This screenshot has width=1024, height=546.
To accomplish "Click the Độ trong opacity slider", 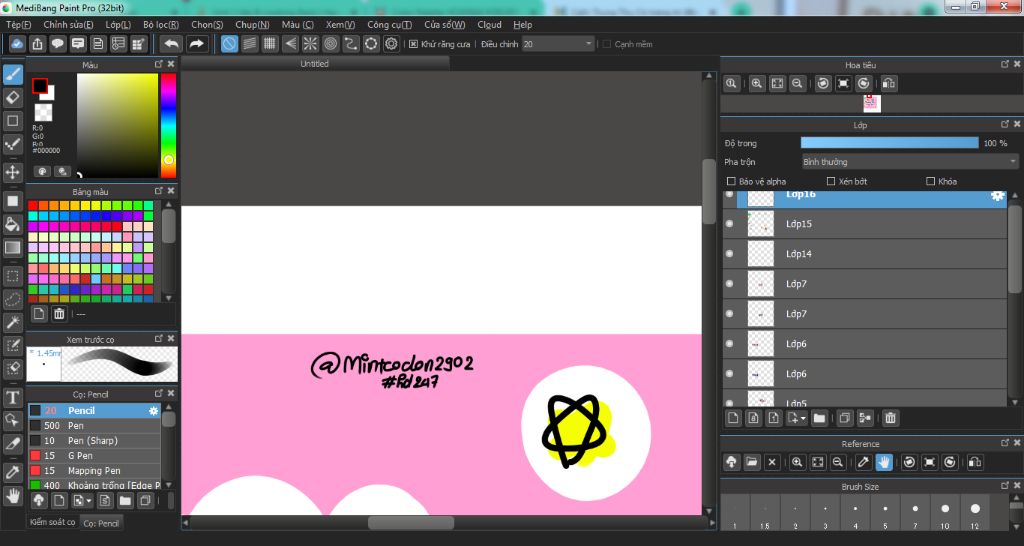I will pos(889,143).
